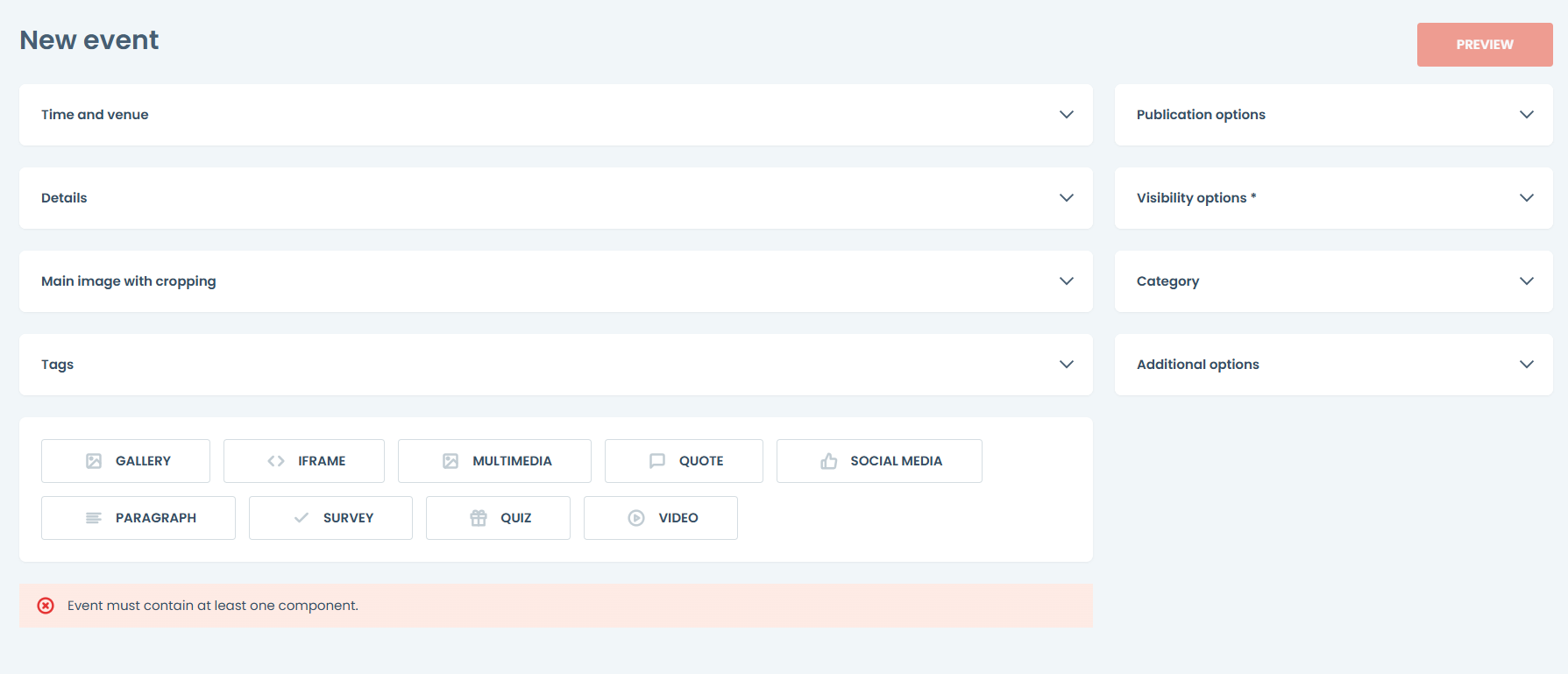
Task: Click the Details heading text
Action: (64, 198)
